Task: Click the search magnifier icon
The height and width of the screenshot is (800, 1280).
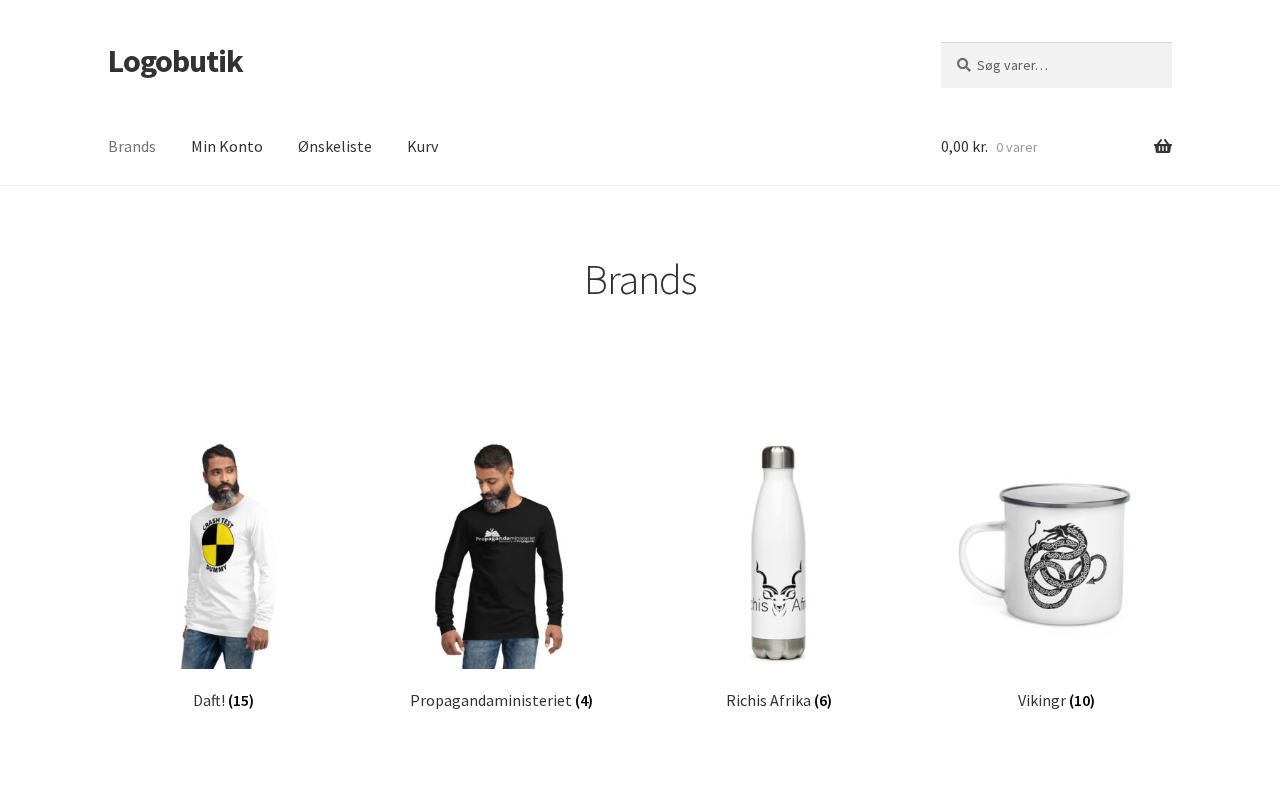Action: tap(963, 65)
